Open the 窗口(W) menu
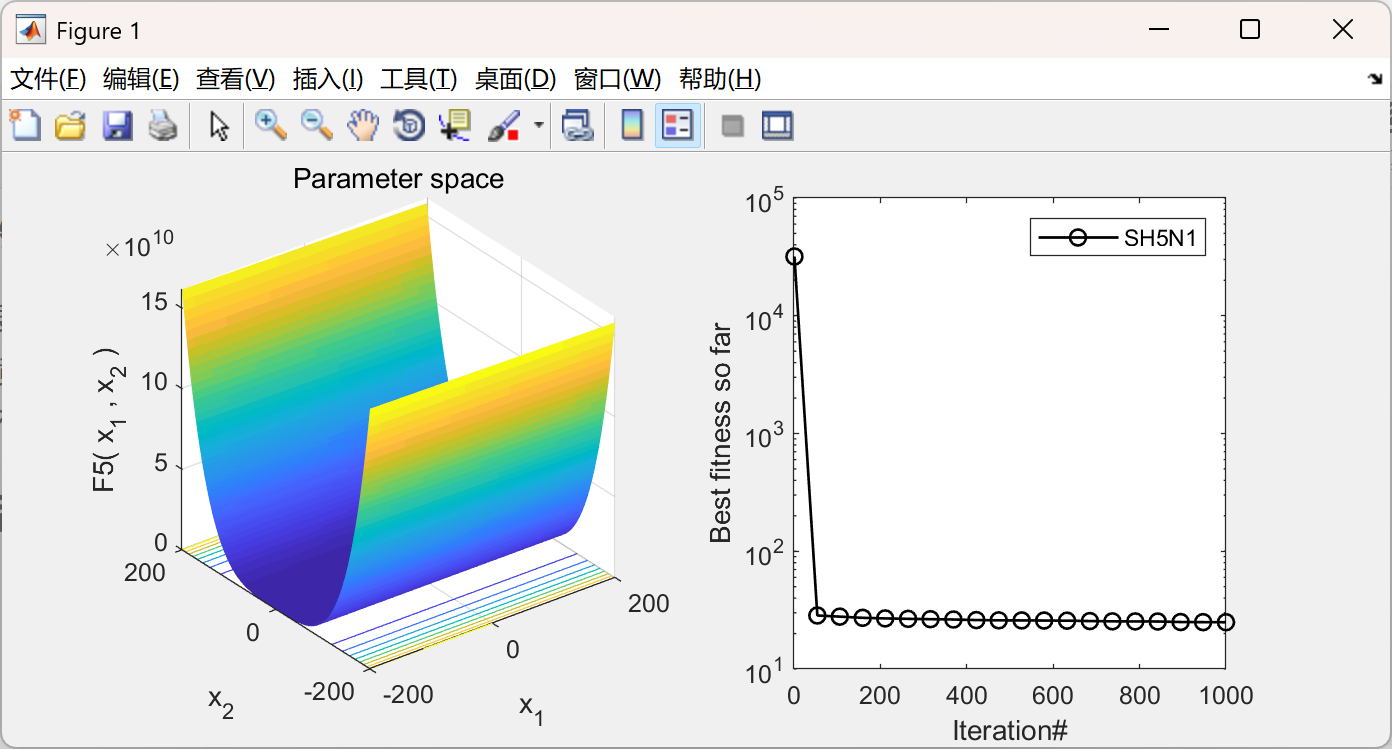Image resolution: width=1392 pixels, height=749 pixels. pos(617,79)
